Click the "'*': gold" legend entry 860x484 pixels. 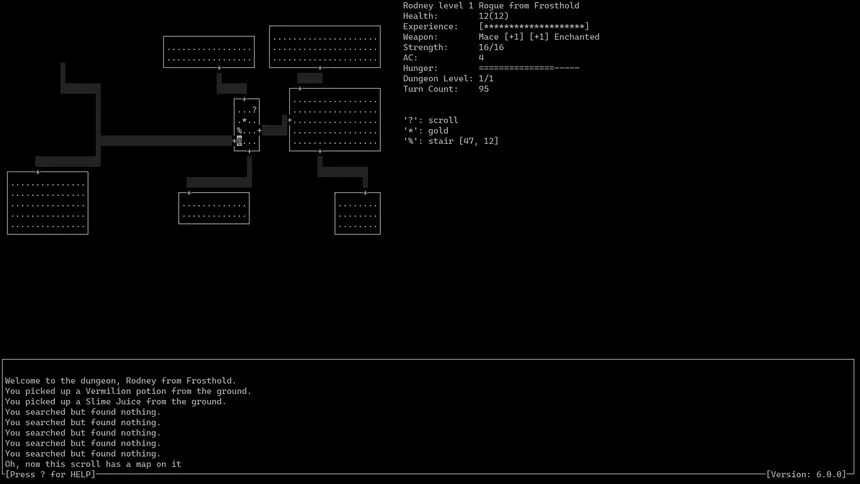[x=426, y=131]
